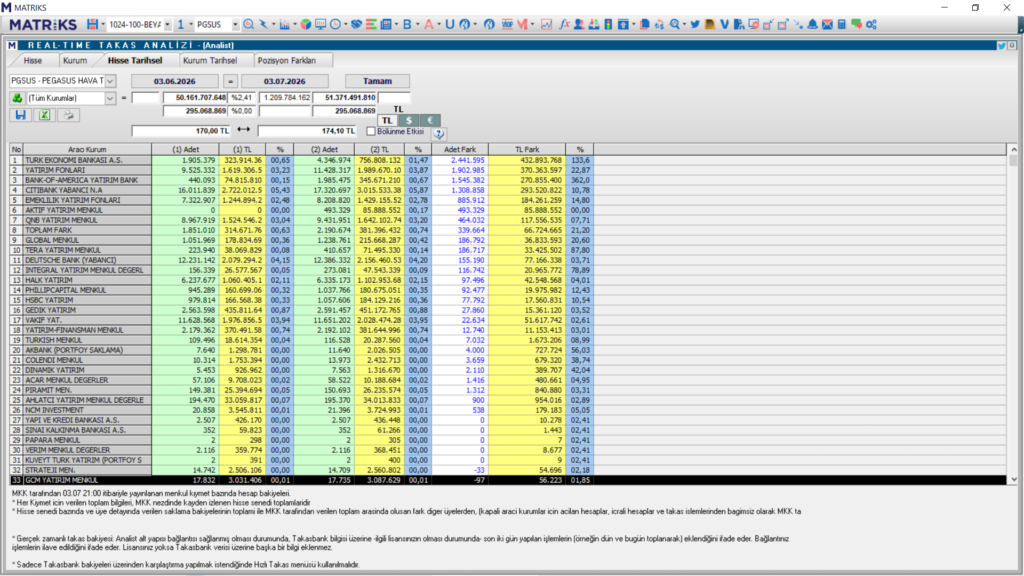Select the TURK EKONOMI BANKASI A.S. row
Viewport: 1024px width, 576px height.
(x=508, y=160)
